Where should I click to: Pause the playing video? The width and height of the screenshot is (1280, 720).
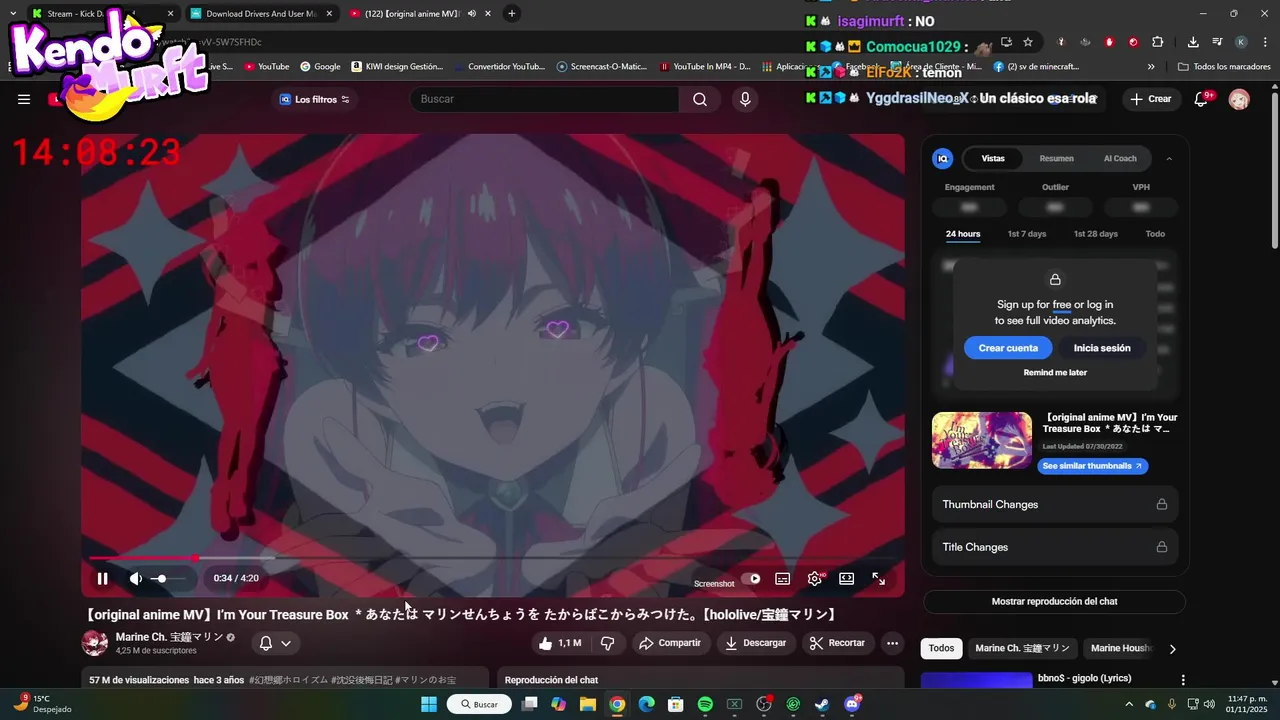102,578
